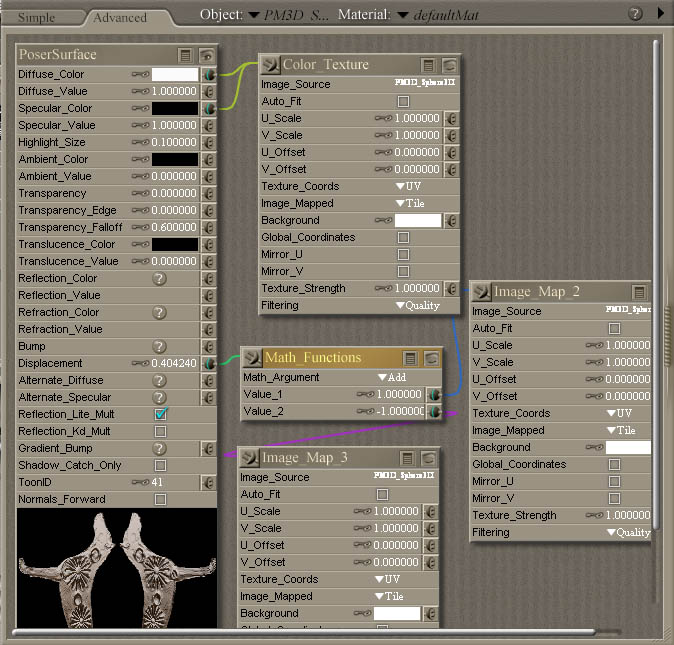Click the help question mark icon
Screen dimensions: 674x645
click(x=635, y=14)
